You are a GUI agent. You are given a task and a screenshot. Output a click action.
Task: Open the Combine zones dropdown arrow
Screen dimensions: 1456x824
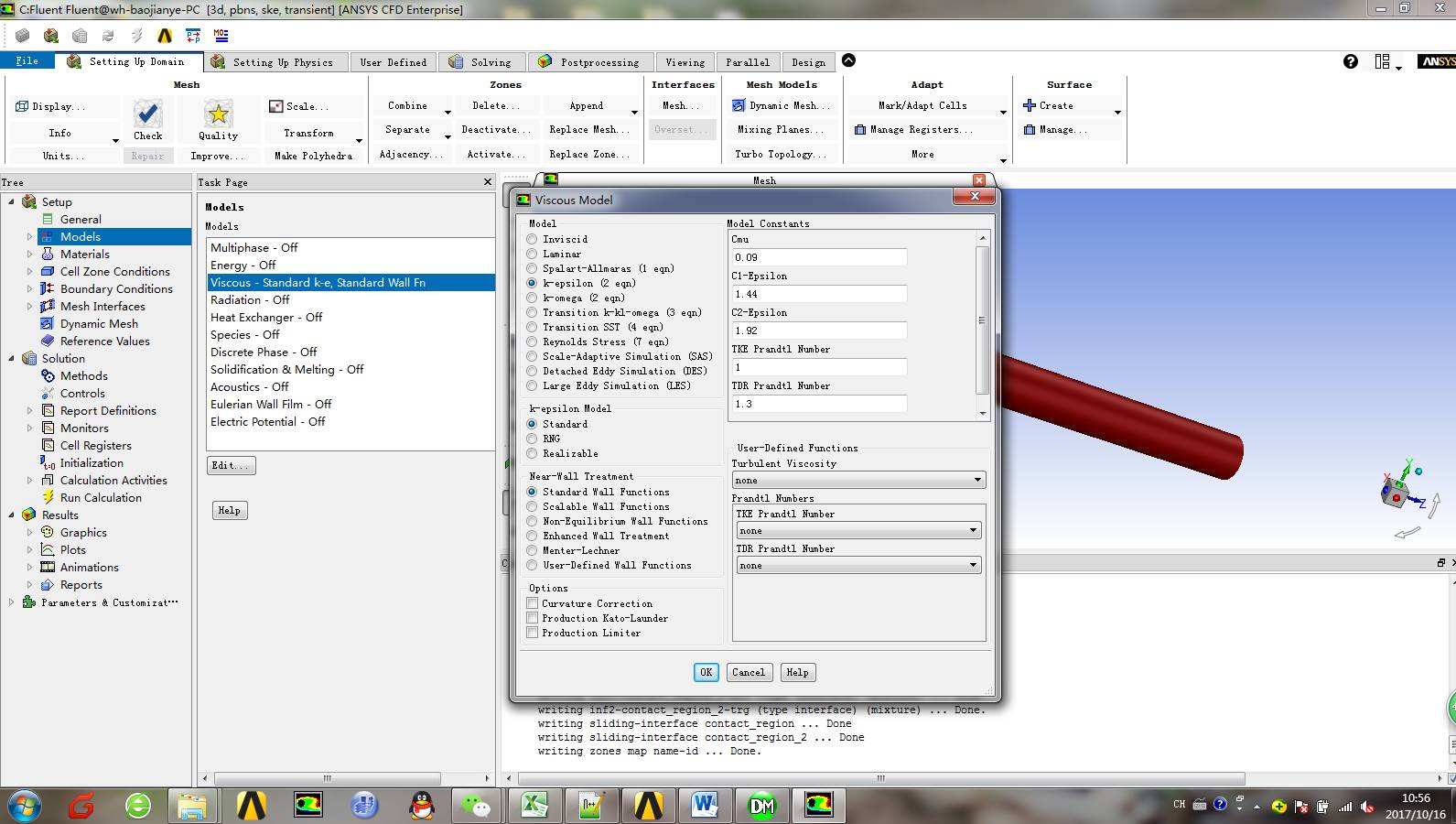tap(448, 112)
